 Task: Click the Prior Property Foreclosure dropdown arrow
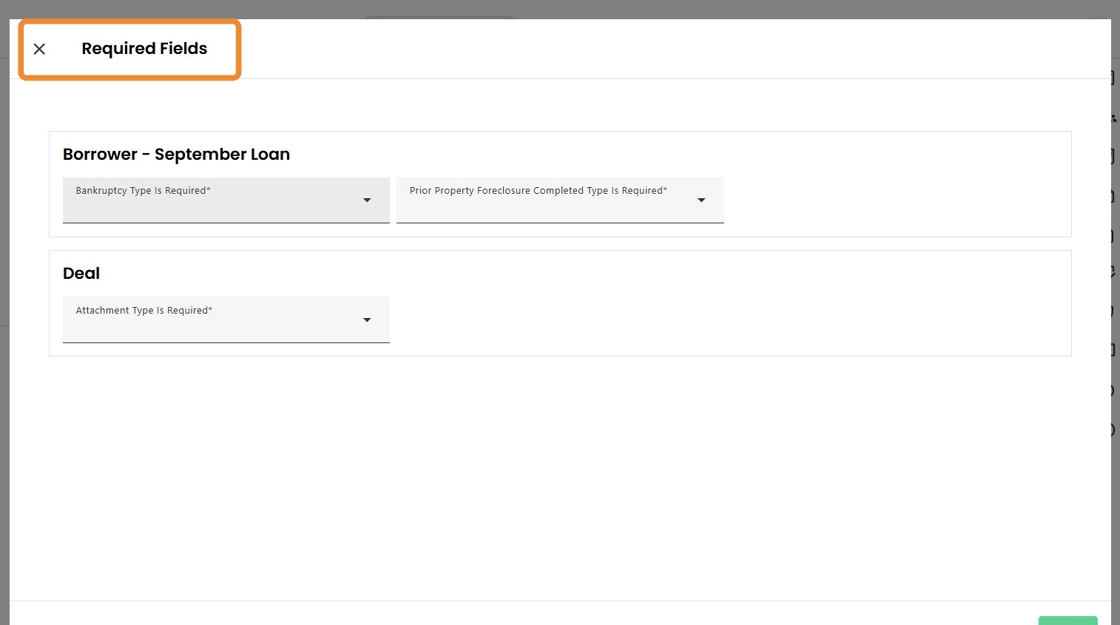point(701,200)
